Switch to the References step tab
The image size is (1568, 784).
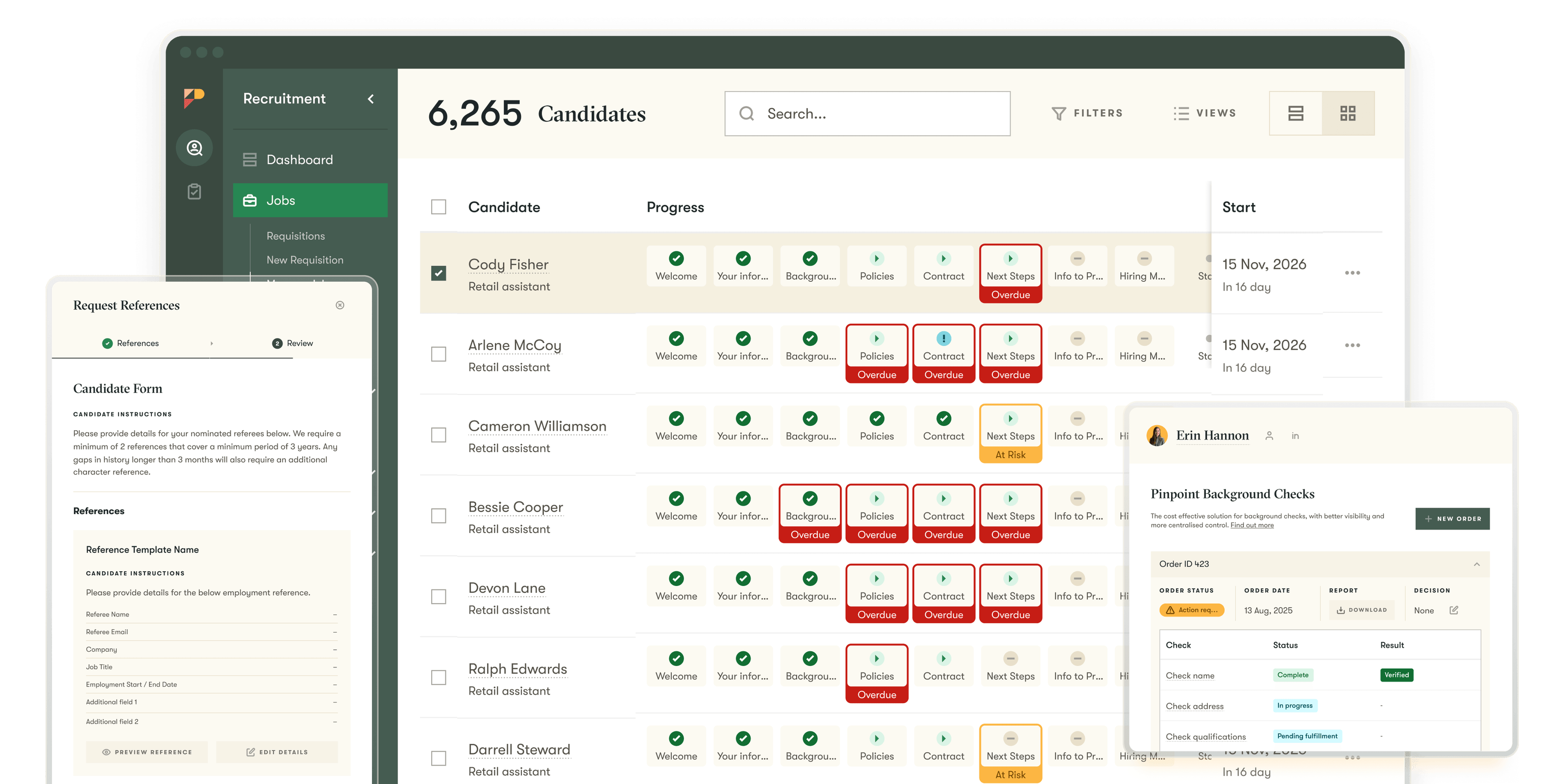130,343
